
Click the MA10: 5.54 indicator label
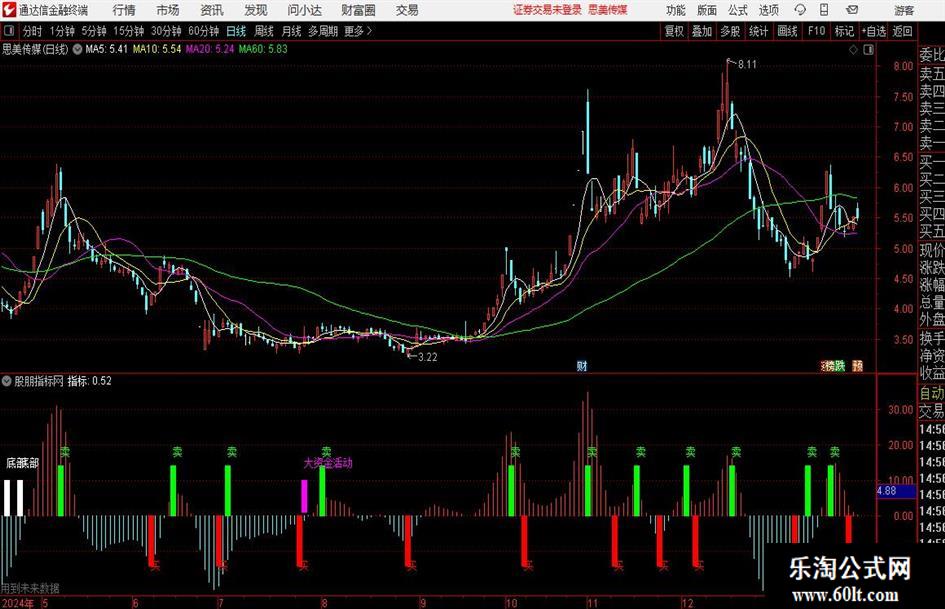pyautogui.click(x=157, y=49)
